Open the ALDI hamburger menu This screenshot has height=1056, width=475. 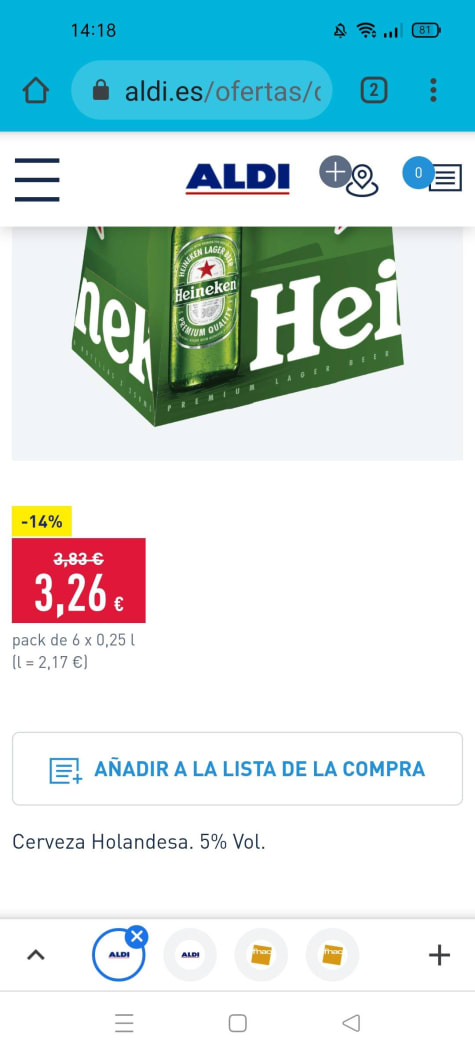[37, 180]
